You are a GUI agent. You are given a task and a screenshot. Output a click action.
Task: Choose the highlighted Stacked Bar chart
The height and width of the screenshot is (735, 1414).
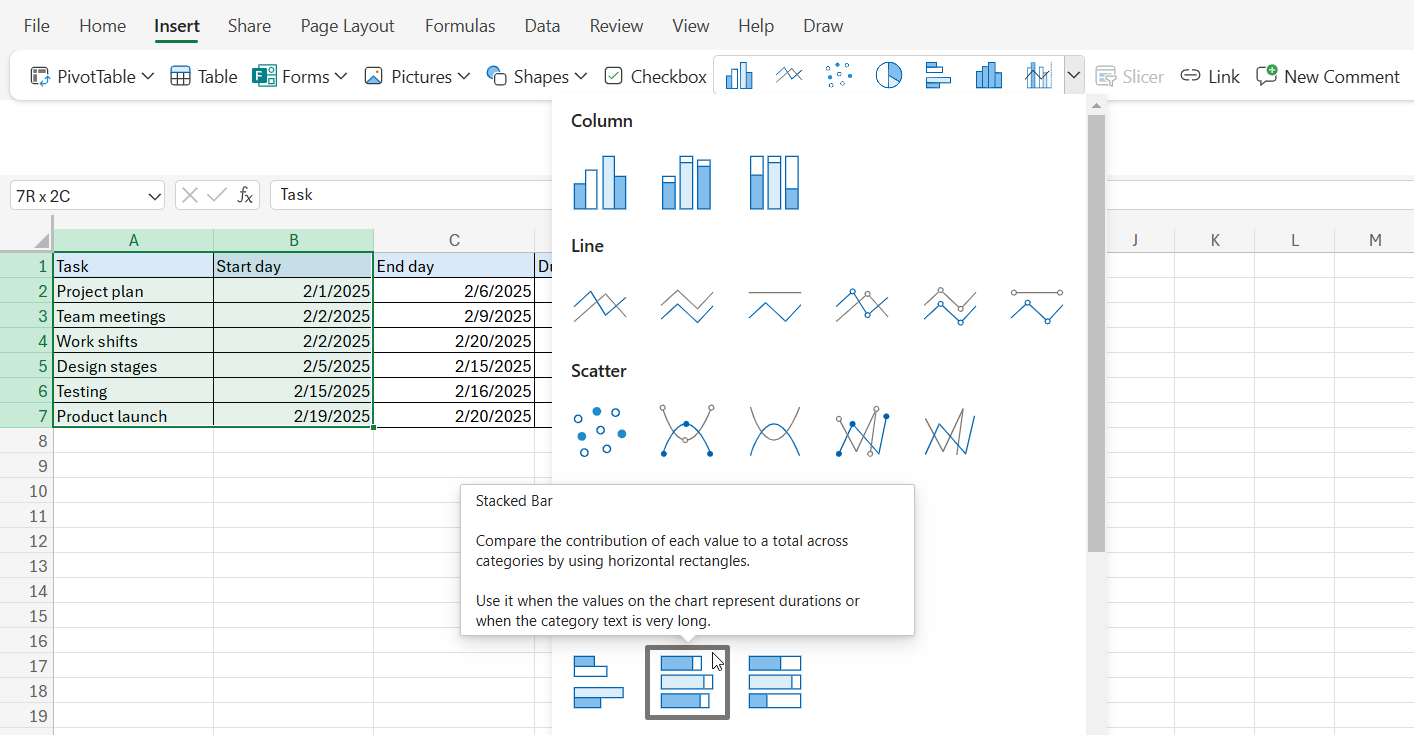point(687,682)
